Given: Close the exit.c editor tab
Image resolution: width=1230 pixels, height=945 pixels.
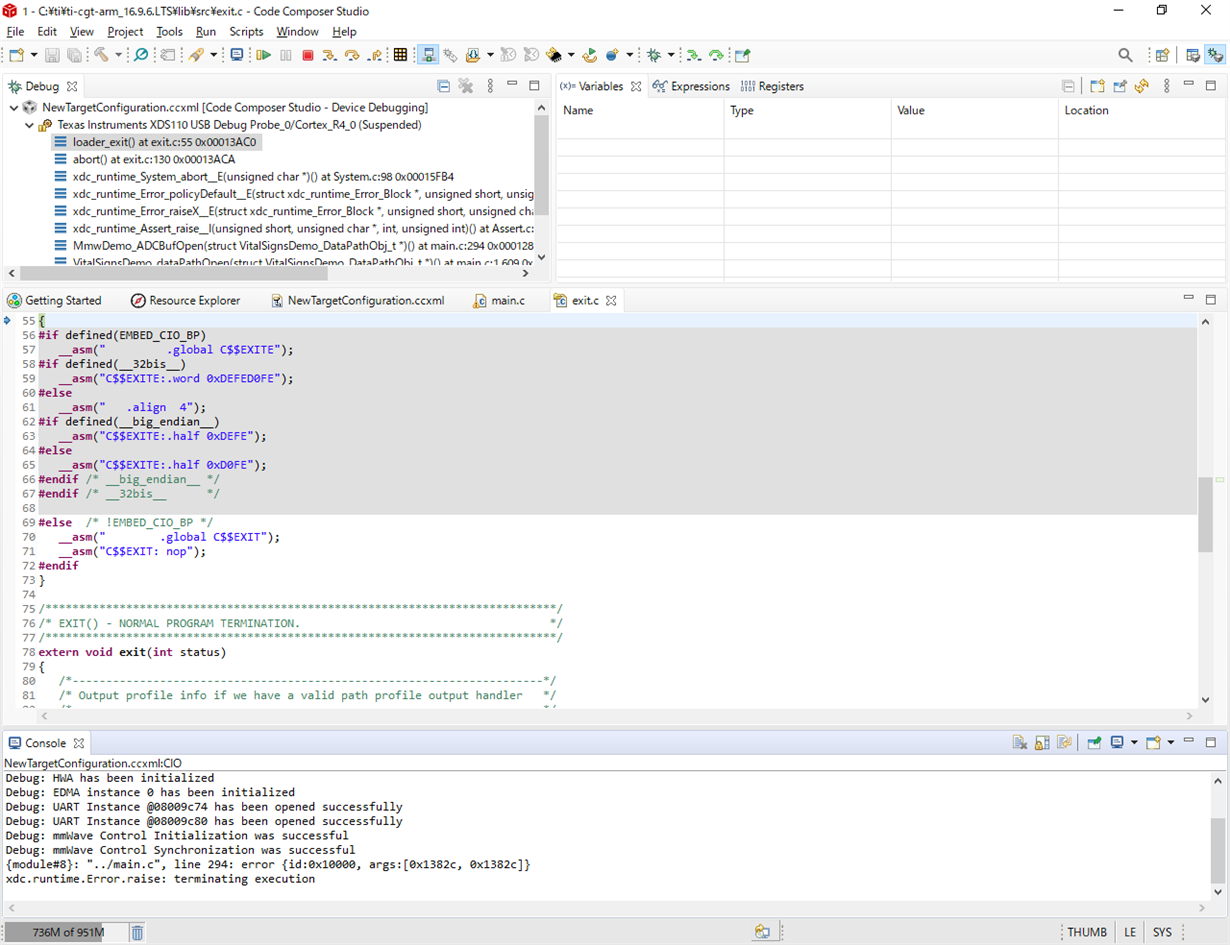Looking at the screenshot, I should (611, 300).
